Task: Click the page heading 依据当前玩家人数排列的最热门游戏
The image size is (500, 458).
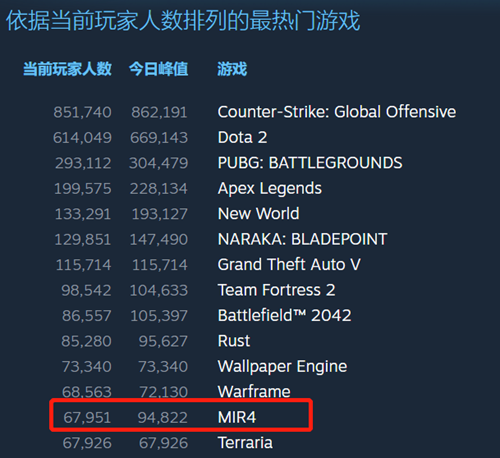Action: tap(183, 21)
